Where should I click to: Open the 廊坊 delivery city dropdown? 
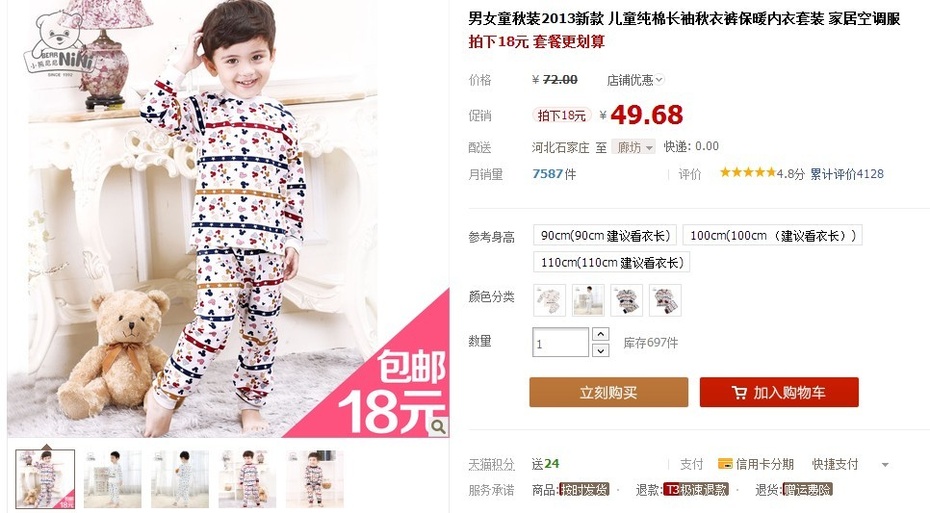point(633,146)
